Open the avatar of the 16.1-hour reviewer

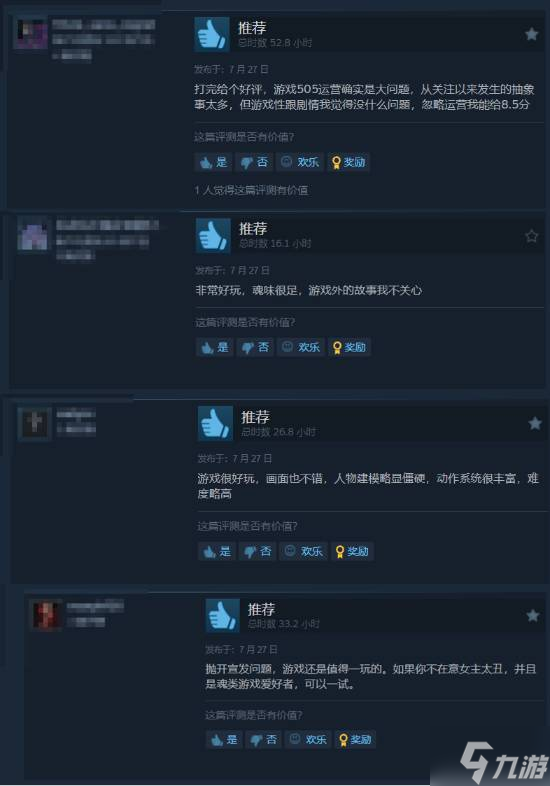tap(34, 235)
